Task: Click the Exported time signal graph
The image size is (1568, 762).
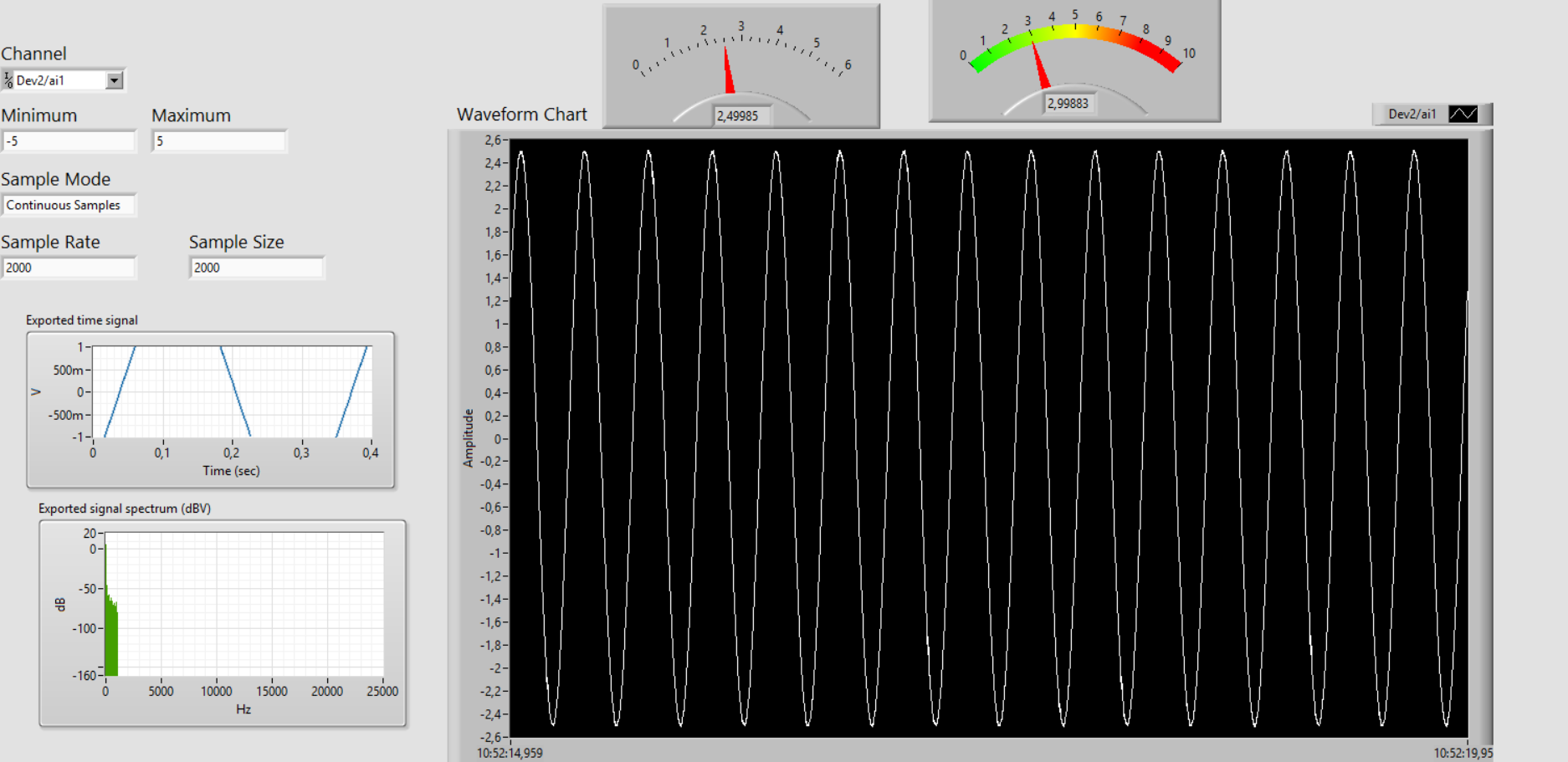Action: click(226, 393)
